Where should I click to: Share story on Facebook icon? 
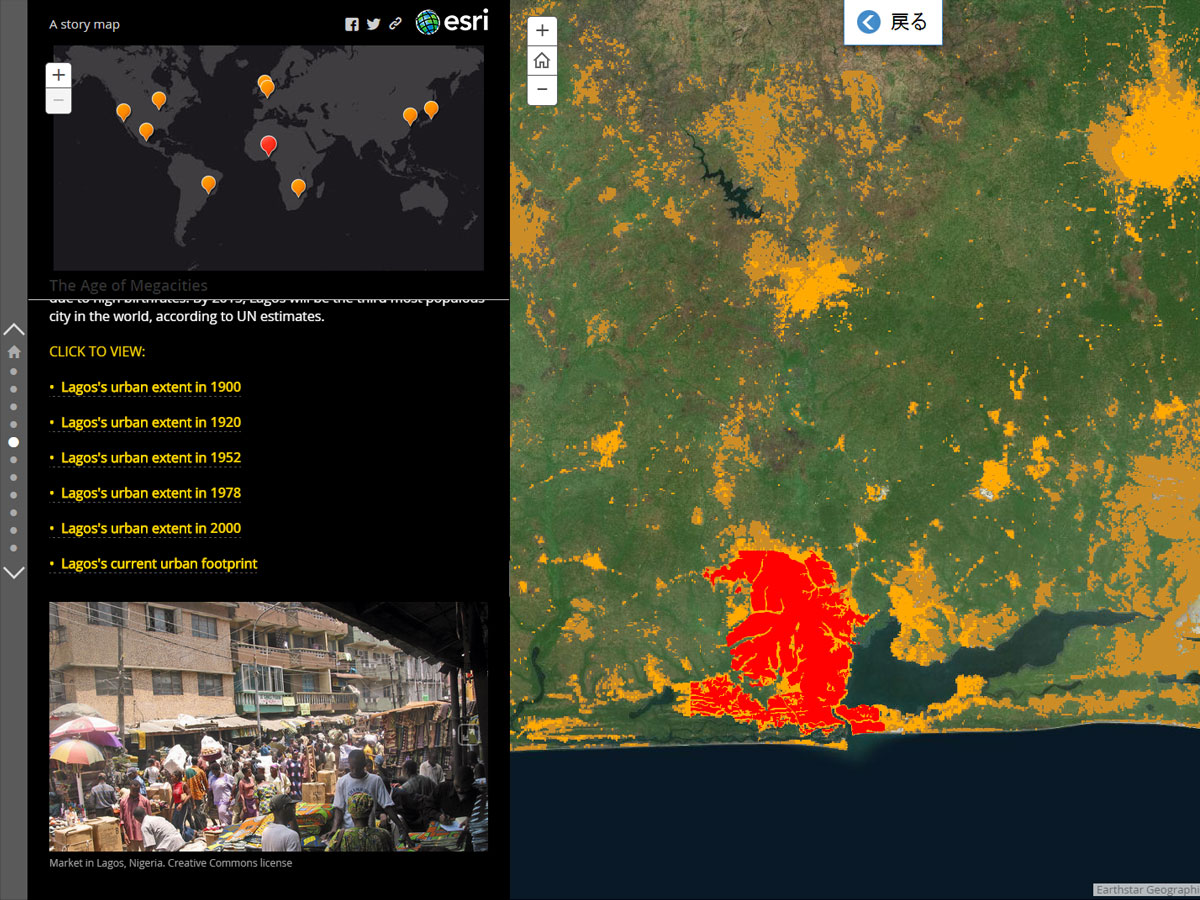352,24
